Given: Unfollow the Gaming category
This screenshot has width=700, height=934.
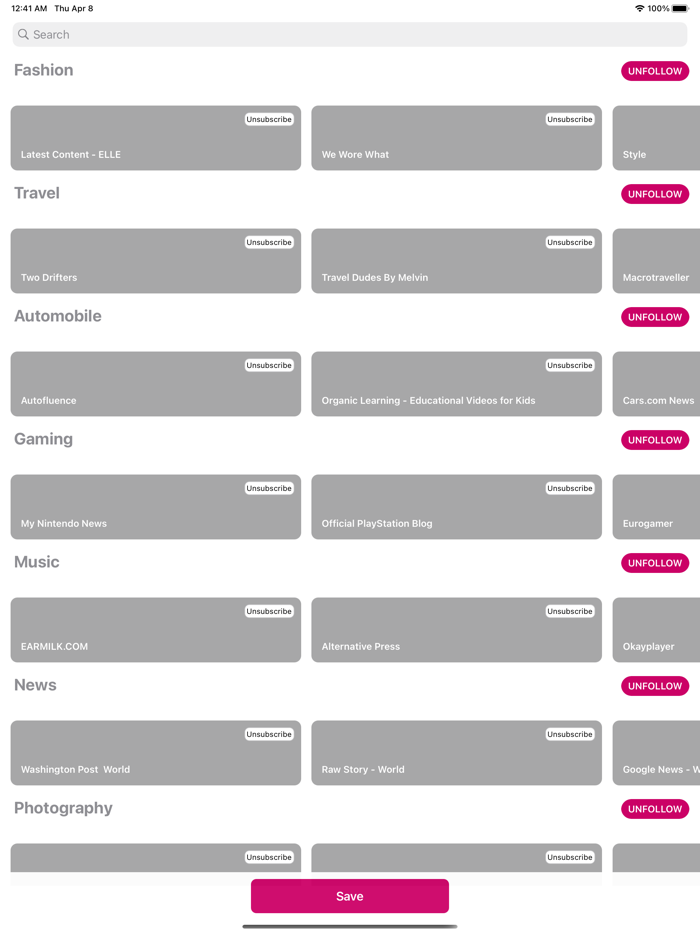Looking at the screenshot, I should coord(654,440).
